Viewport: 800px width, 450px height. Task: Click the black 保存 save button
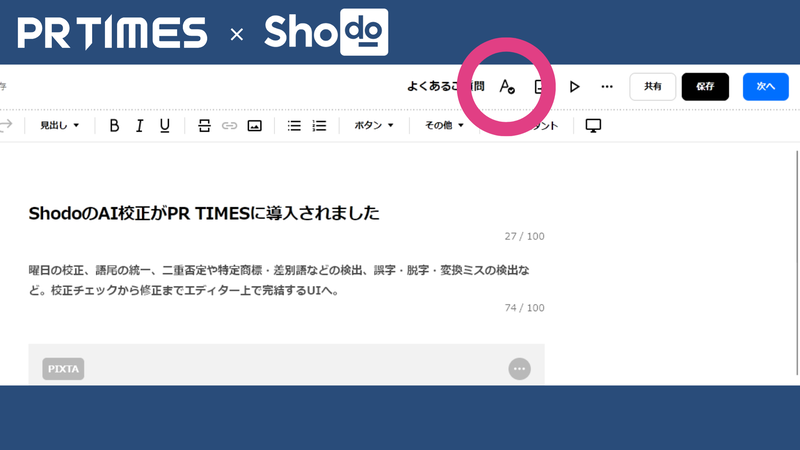coord(705,87)
